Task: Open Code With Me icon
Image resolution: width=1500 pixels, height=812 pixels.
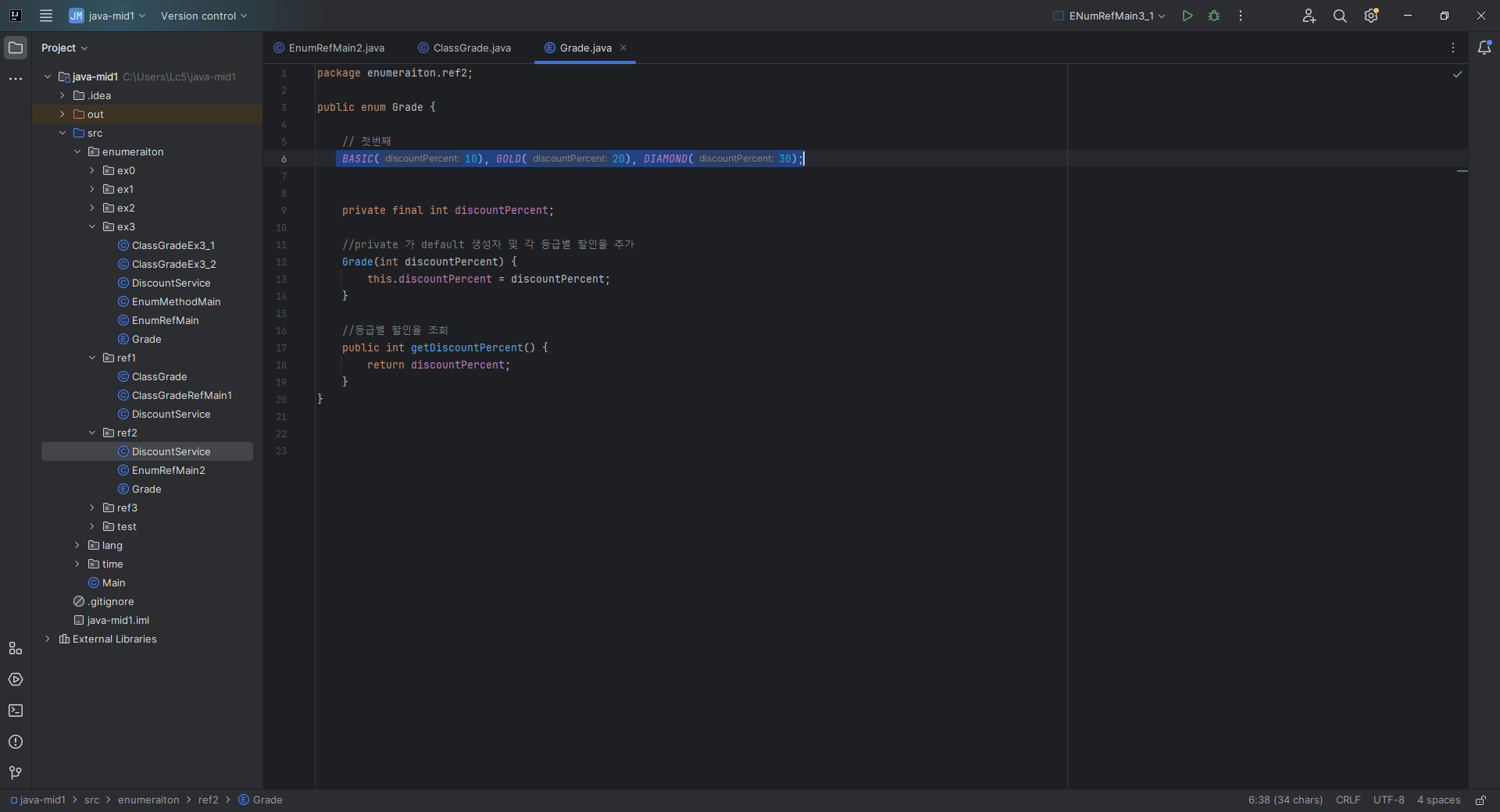Action: point(1309,16)
